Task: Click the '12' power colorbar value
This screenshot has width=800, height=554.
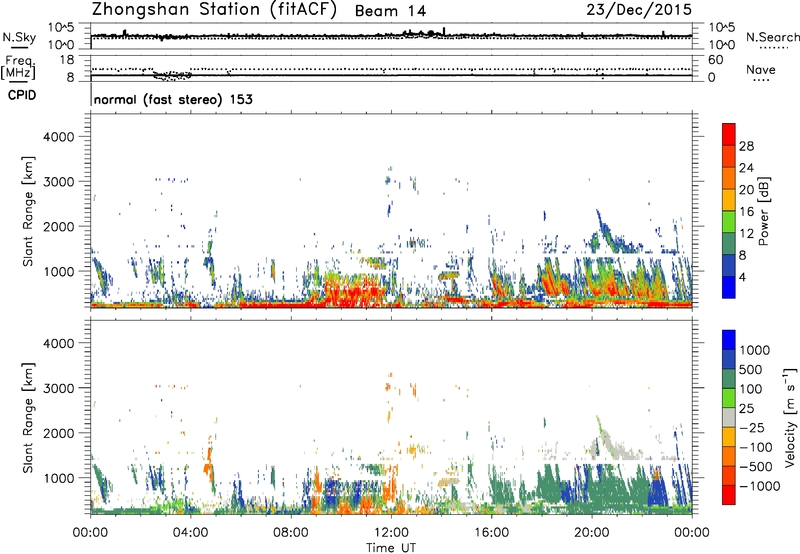Action: [x=746, y=234]
